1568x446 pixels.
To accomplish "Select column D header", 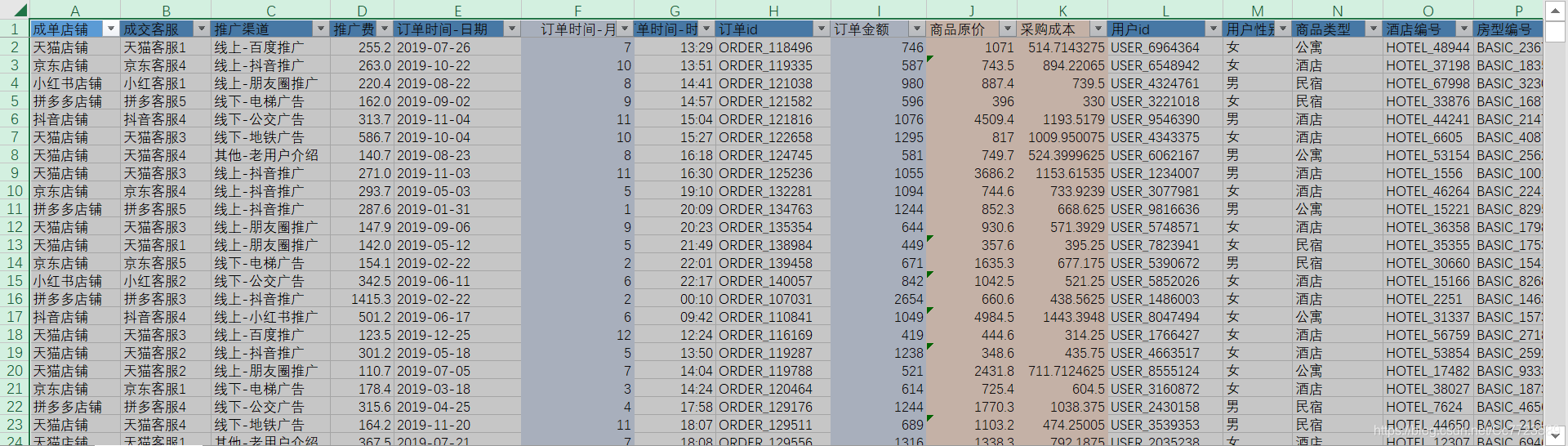I will click(x=362, y=11).
